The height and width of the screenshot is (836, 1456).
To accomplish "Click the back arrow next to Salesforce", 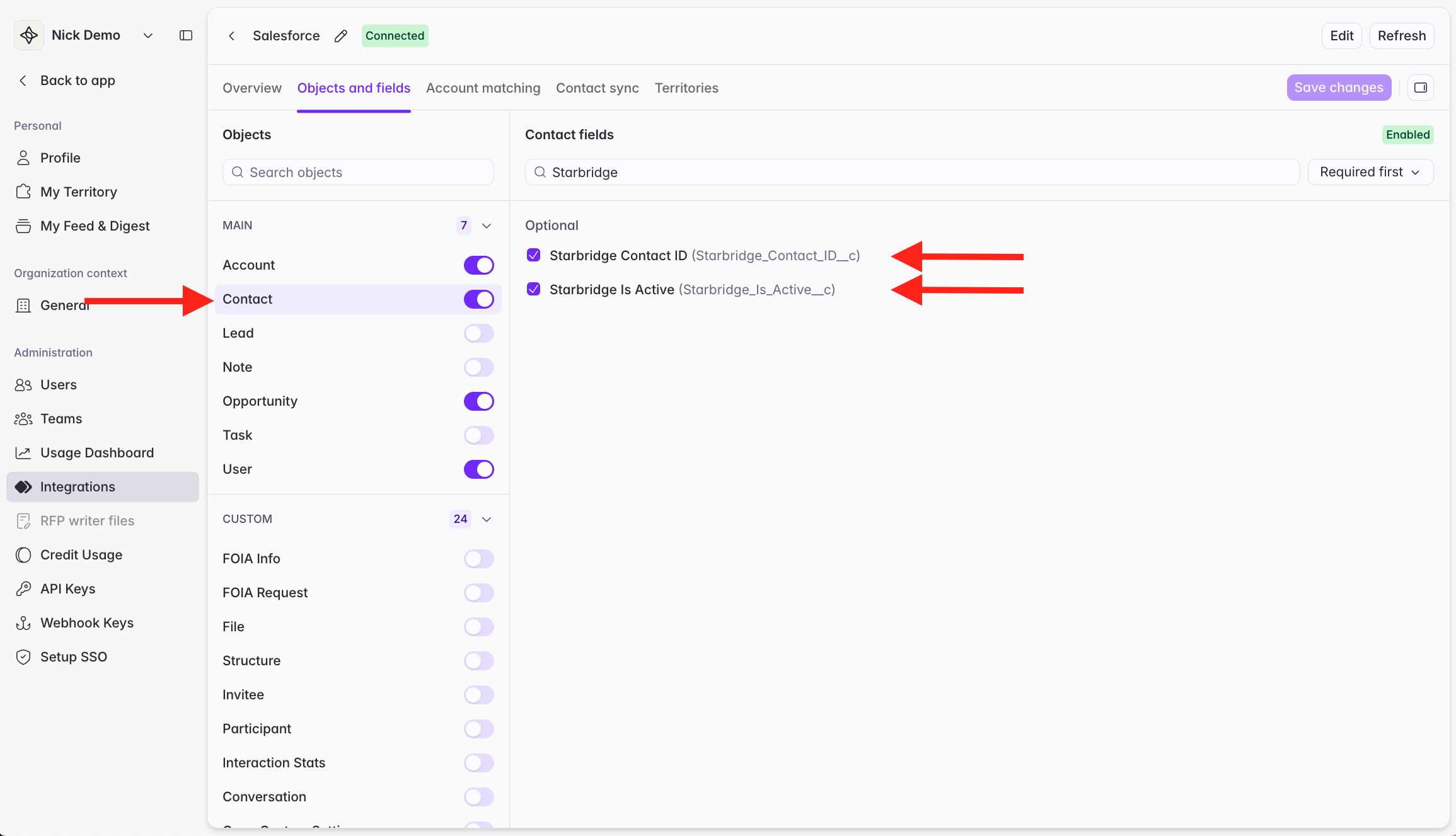I will point(232,36).
